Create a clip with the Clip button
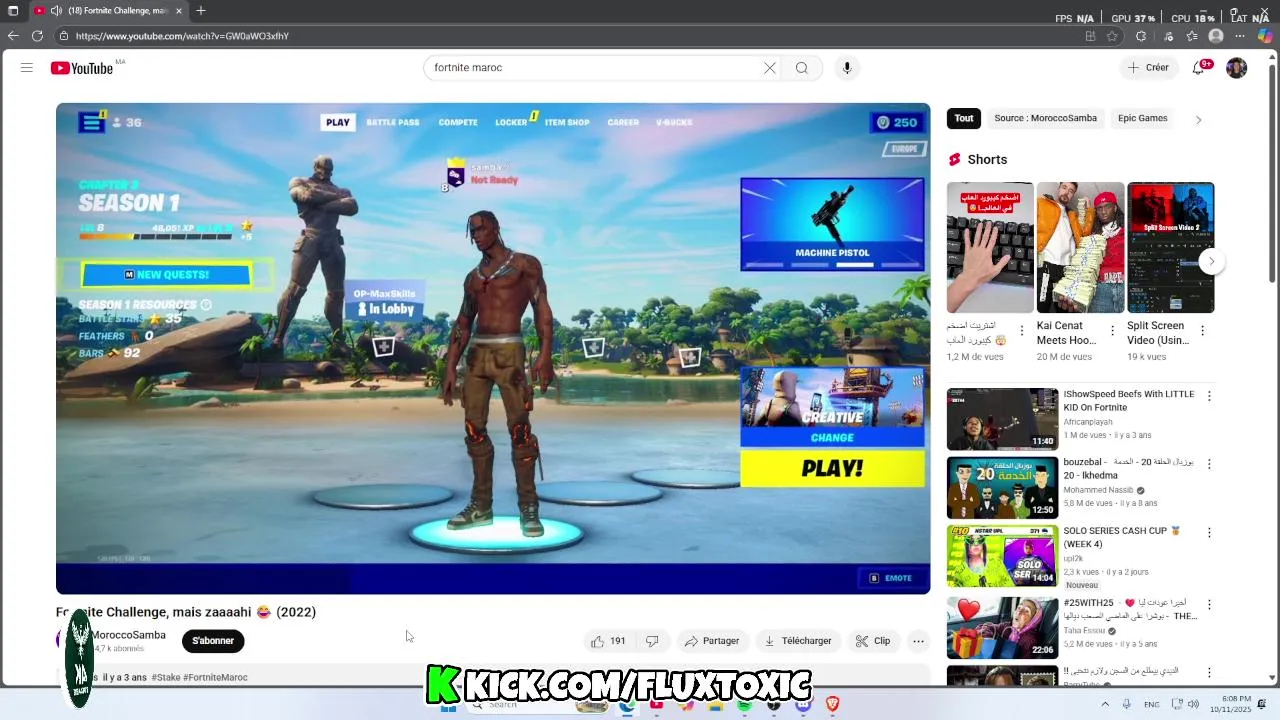The height and width of the screenshot is (720, 1280). click(x=873, y=641)
